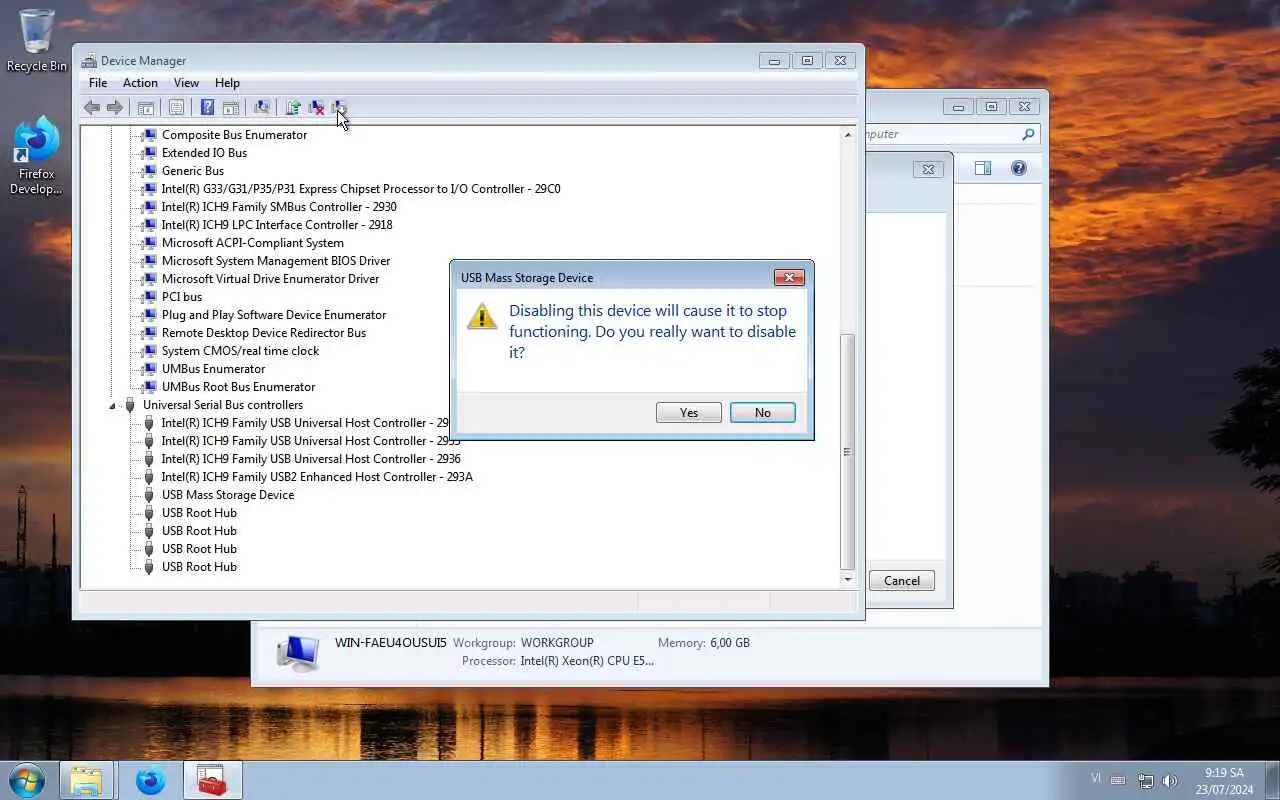Open the Windows Start button
Screen dimensions: 1280x800
pos(25,780)
